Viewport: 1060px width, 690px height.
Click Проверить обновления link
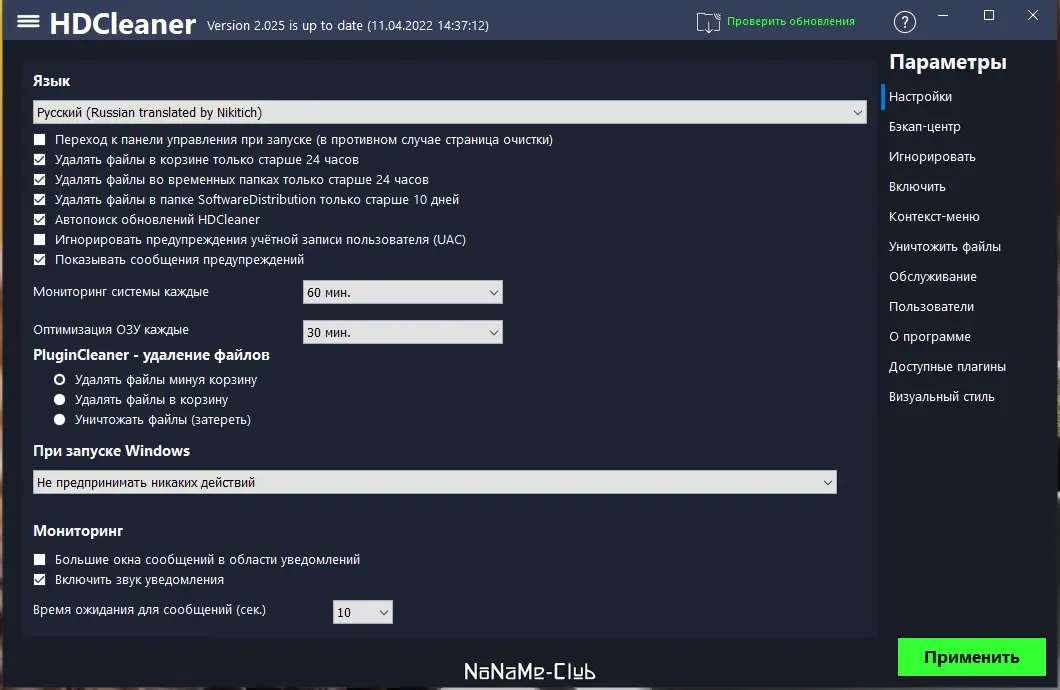[790, 22]
